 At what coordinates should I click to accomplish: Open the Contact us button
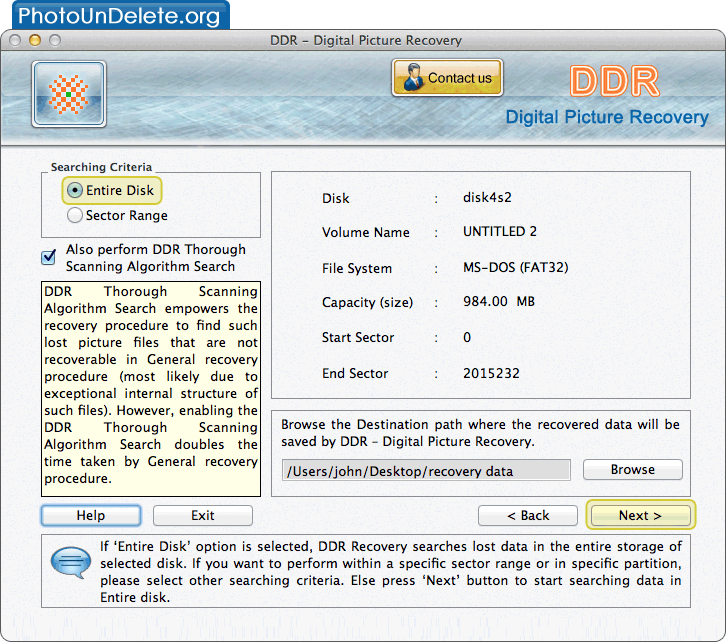[x=447, y=78]
